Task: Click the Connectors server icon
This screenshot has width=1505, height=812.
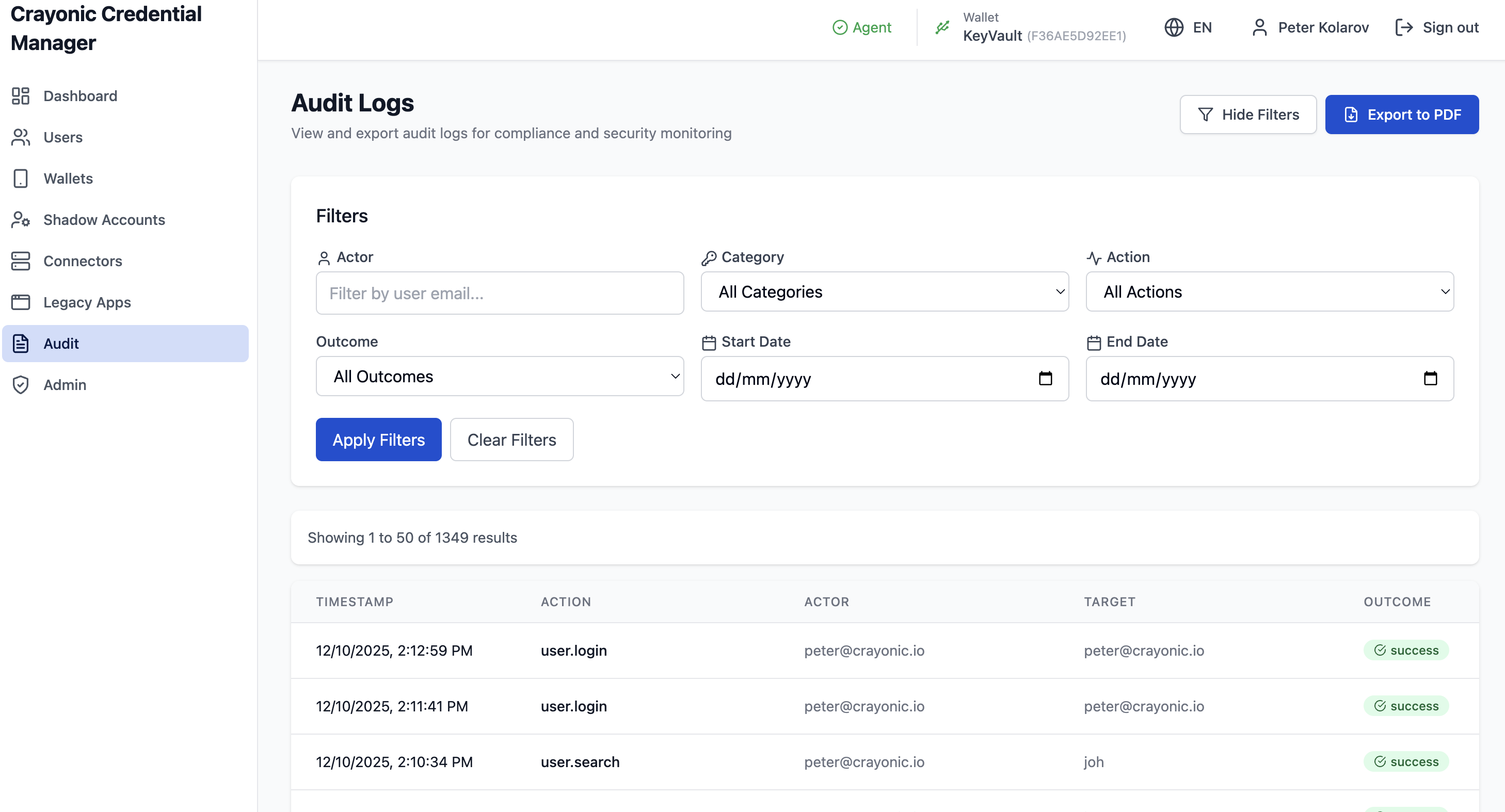Action: click(21, 261)
